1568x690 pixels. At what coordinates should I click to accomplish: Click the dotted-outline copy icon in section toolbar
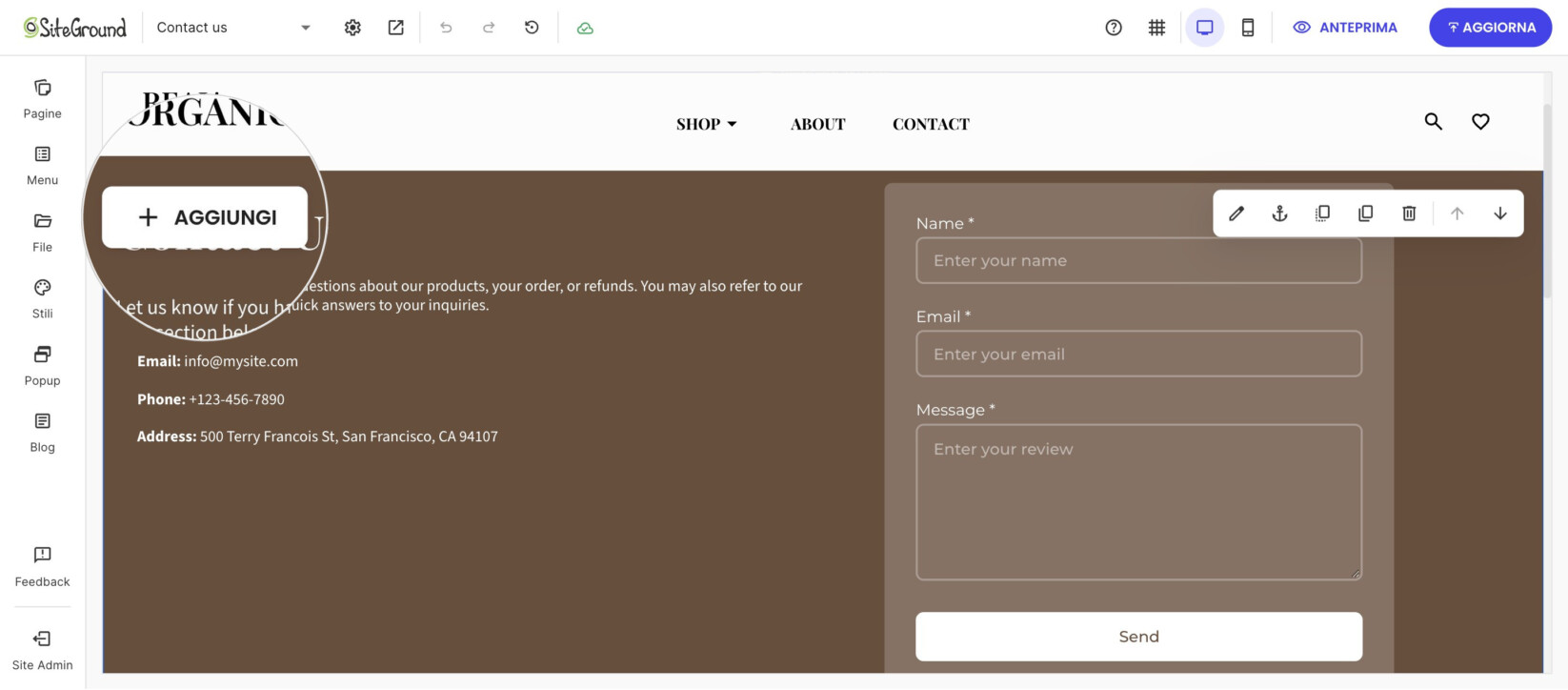pyautogui.click(x=1322, y=213)
